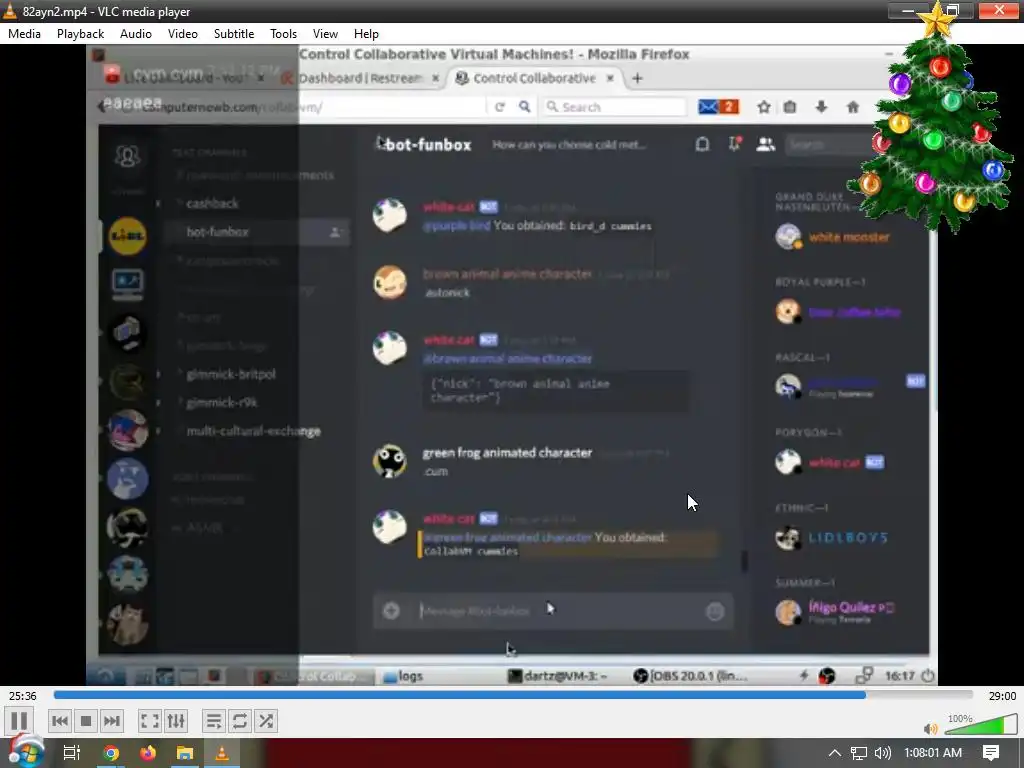Select the Dashboard Restream tab in the video
Screen dimensions: 1024x768
tap(361, 78)
